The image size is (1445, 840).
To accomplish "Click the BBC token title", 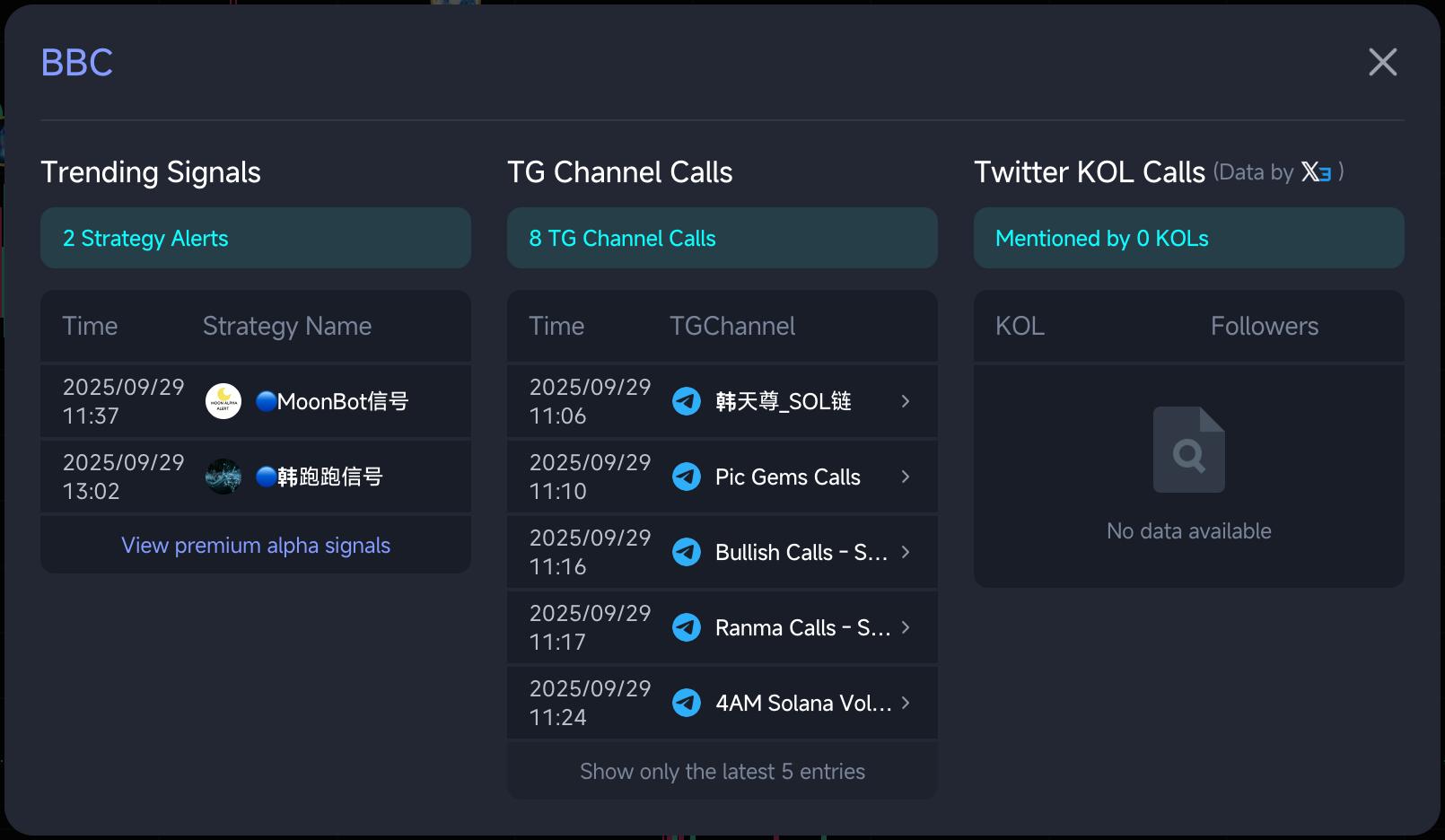I will [77, 63].
